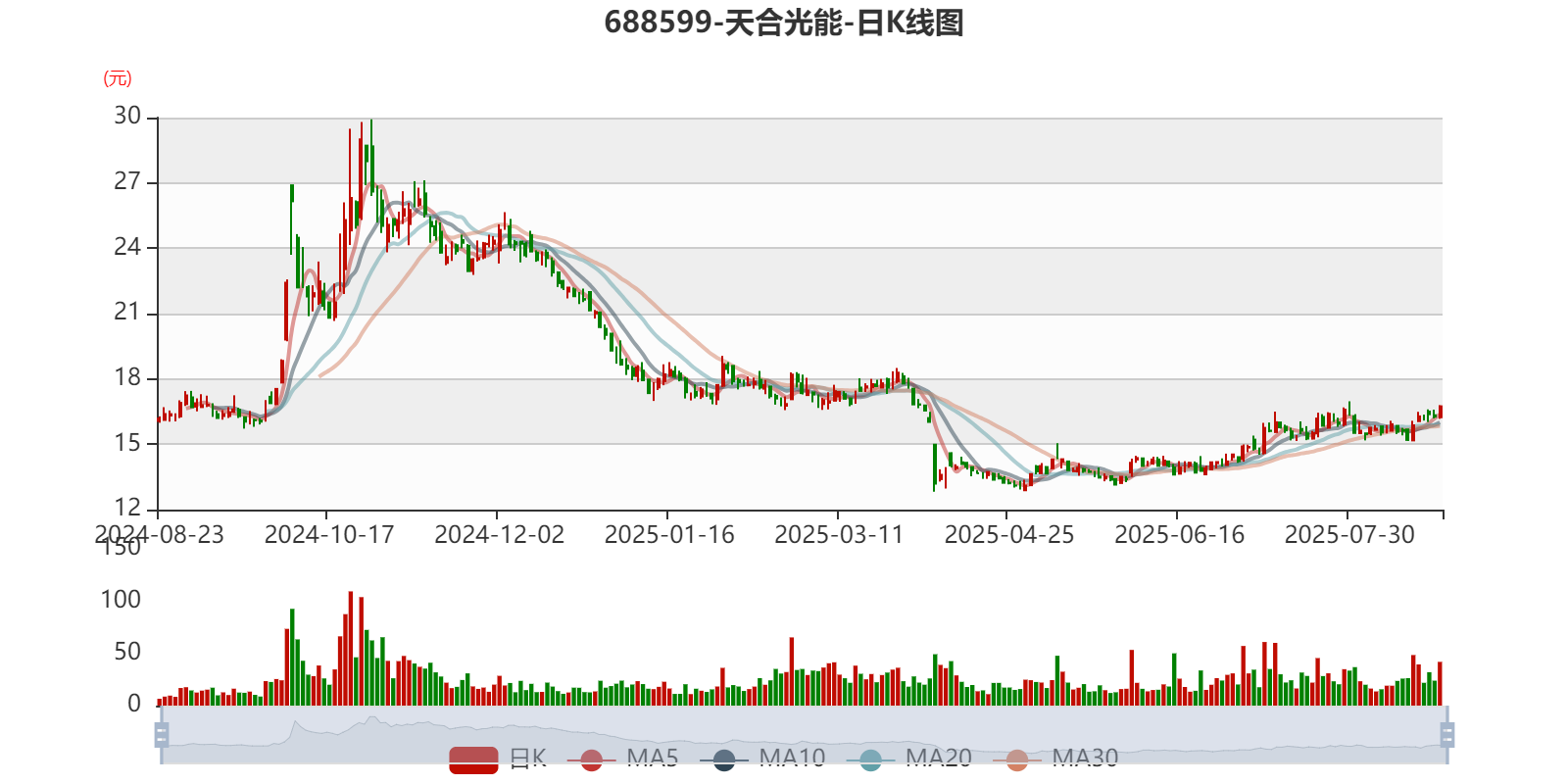Click the 2025-07-30 date axis label

[x=1349, y=534]
